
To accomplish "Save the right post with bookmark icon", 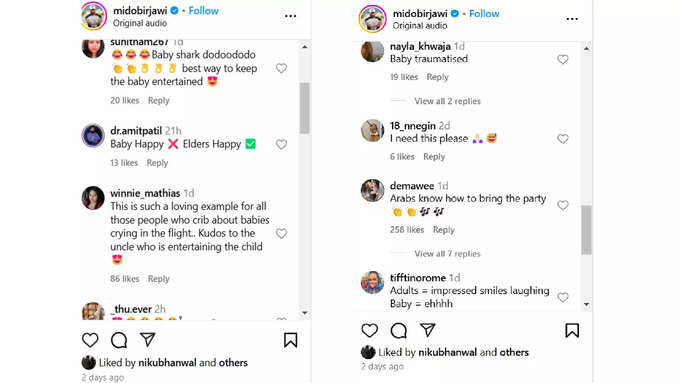I will pos(572,331).
